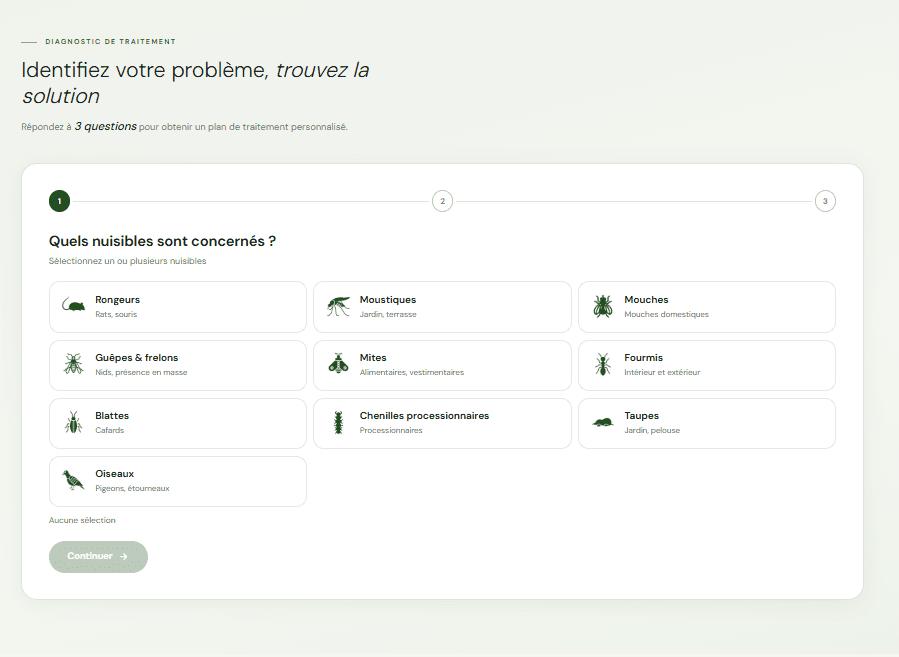Screen dimensions: 899x657
Task: Select the Chenilles processionnaires title
Action: point(424,416)
